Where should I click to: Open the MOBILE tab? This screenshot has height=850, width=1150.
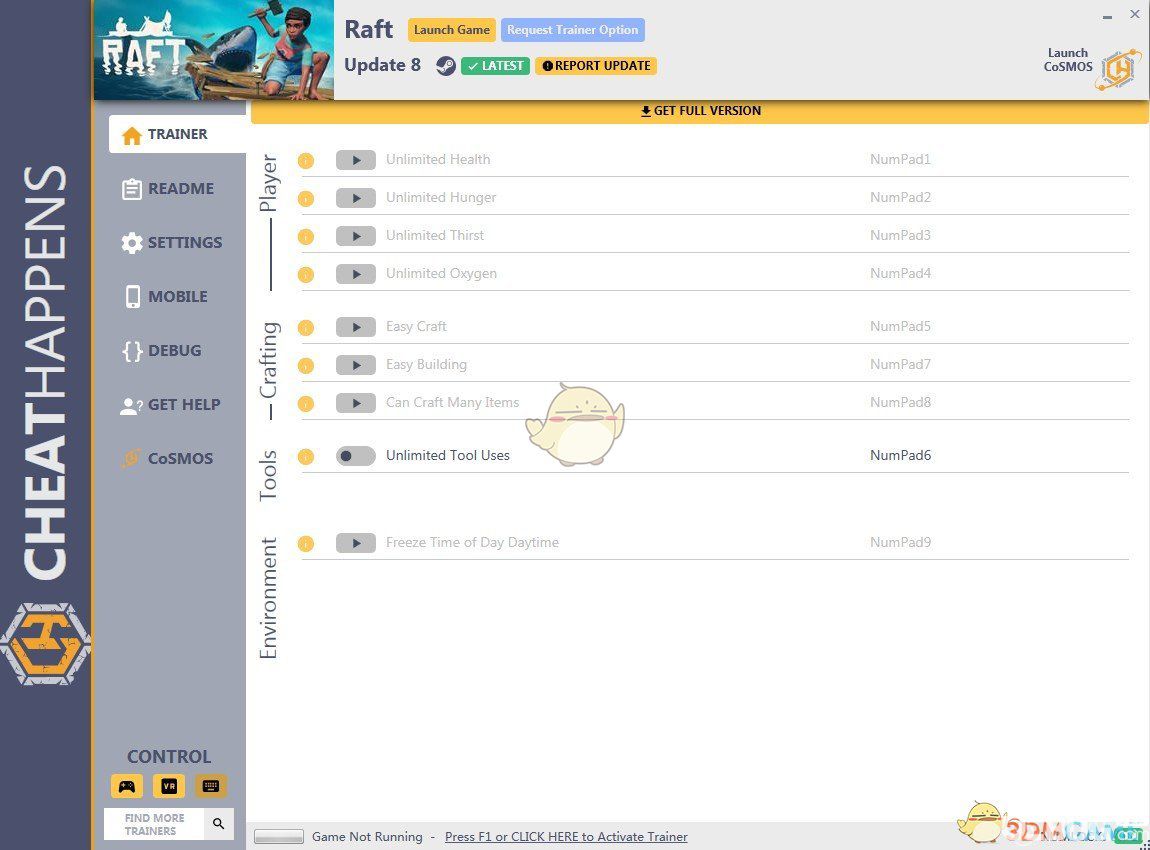(x=166, y=296)
